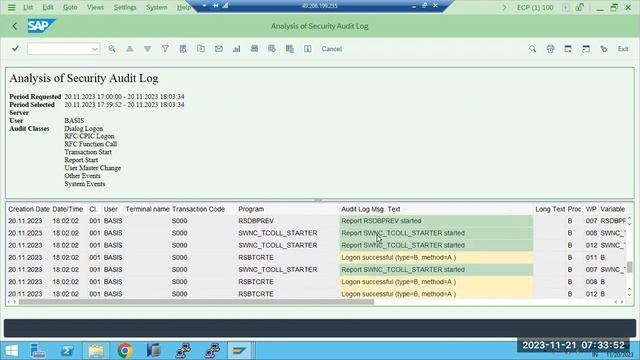Click the Set Filter funnel icon

165,49
